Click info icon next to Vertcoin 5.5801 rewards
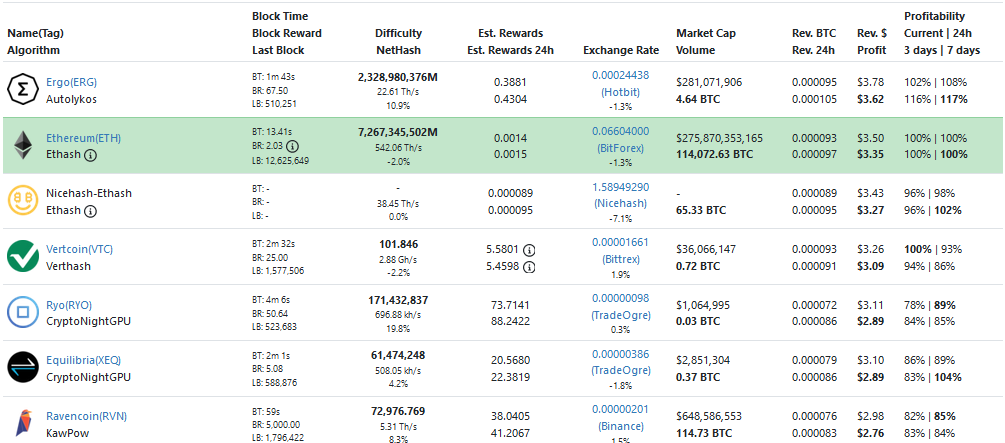The image size is (1005, 443). pyautogui.click(x=530, y=250)
